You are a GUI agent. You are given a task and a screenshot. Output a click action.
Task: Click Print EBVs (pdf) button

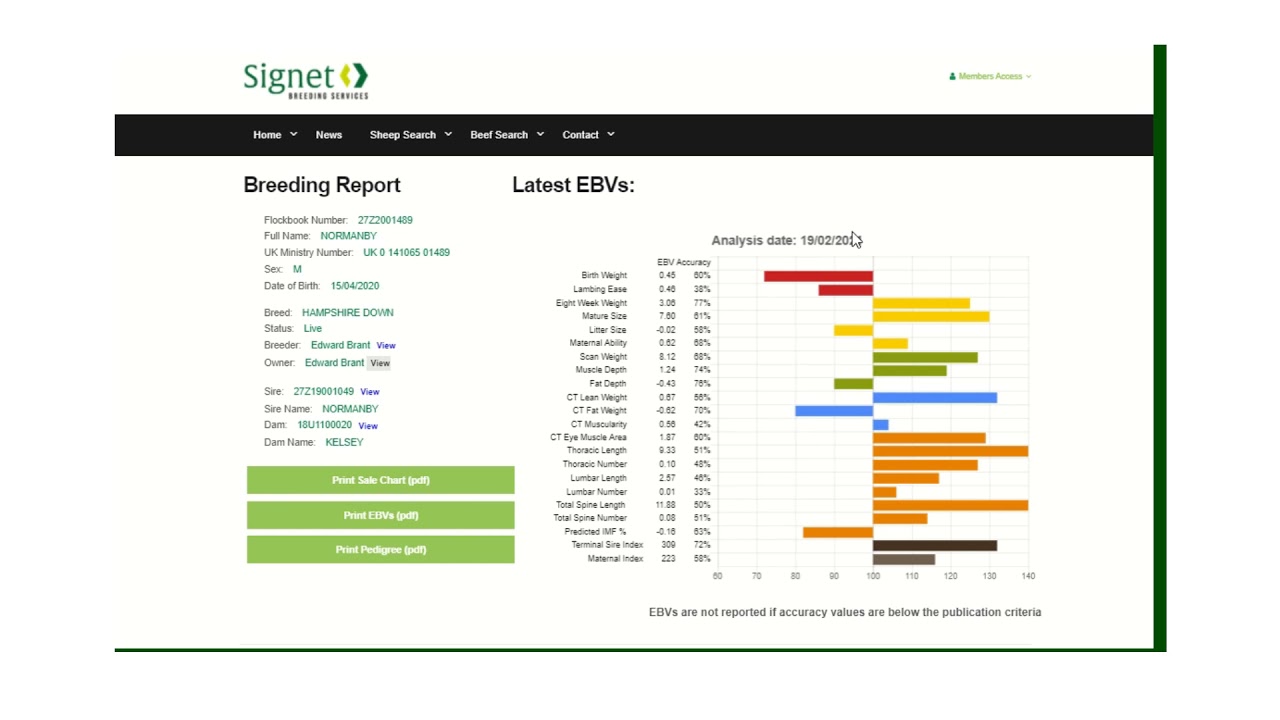pyautogui.click(x=381, y=515)
